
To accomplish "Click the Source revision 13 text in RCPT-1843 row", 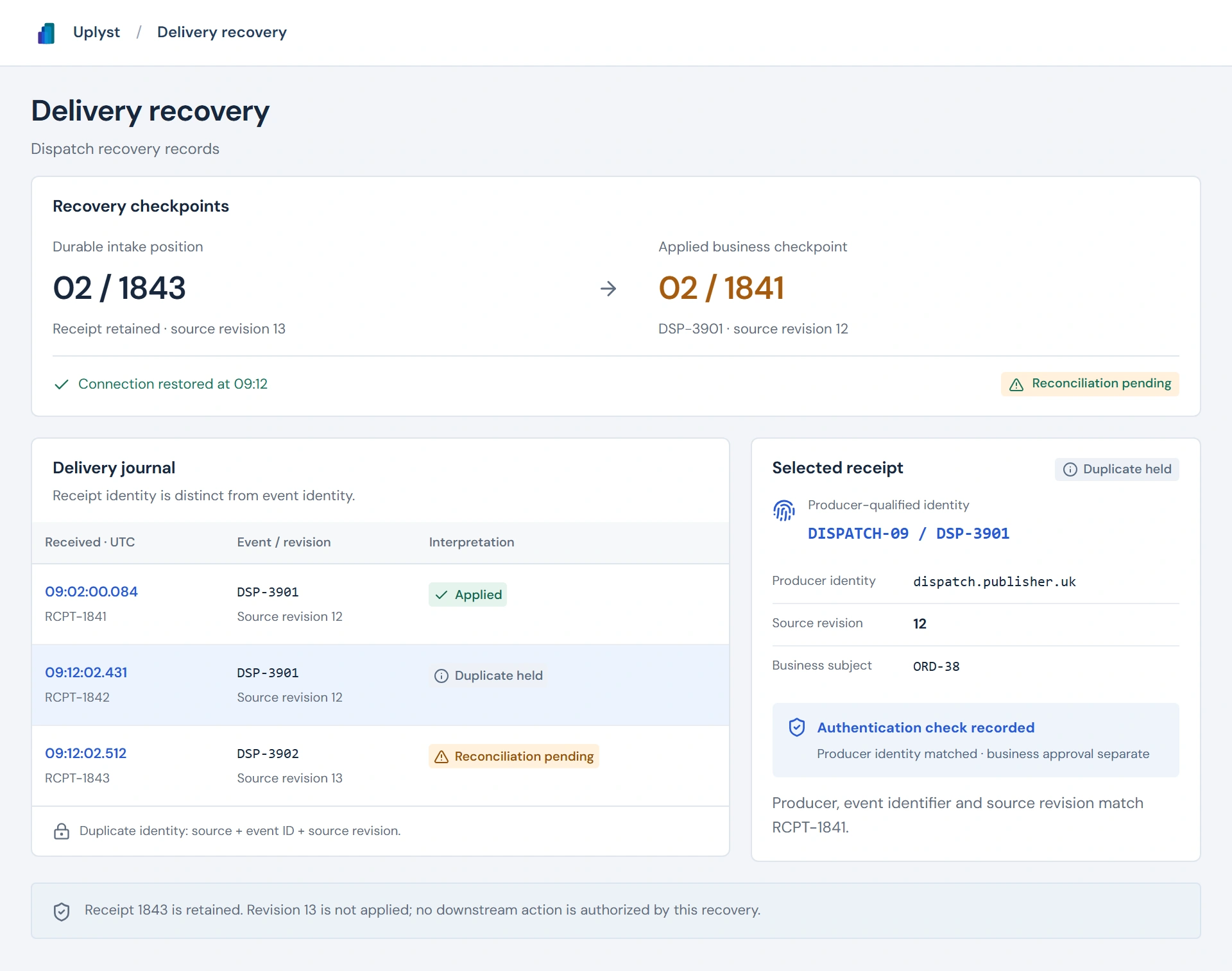I will point(289,778).
